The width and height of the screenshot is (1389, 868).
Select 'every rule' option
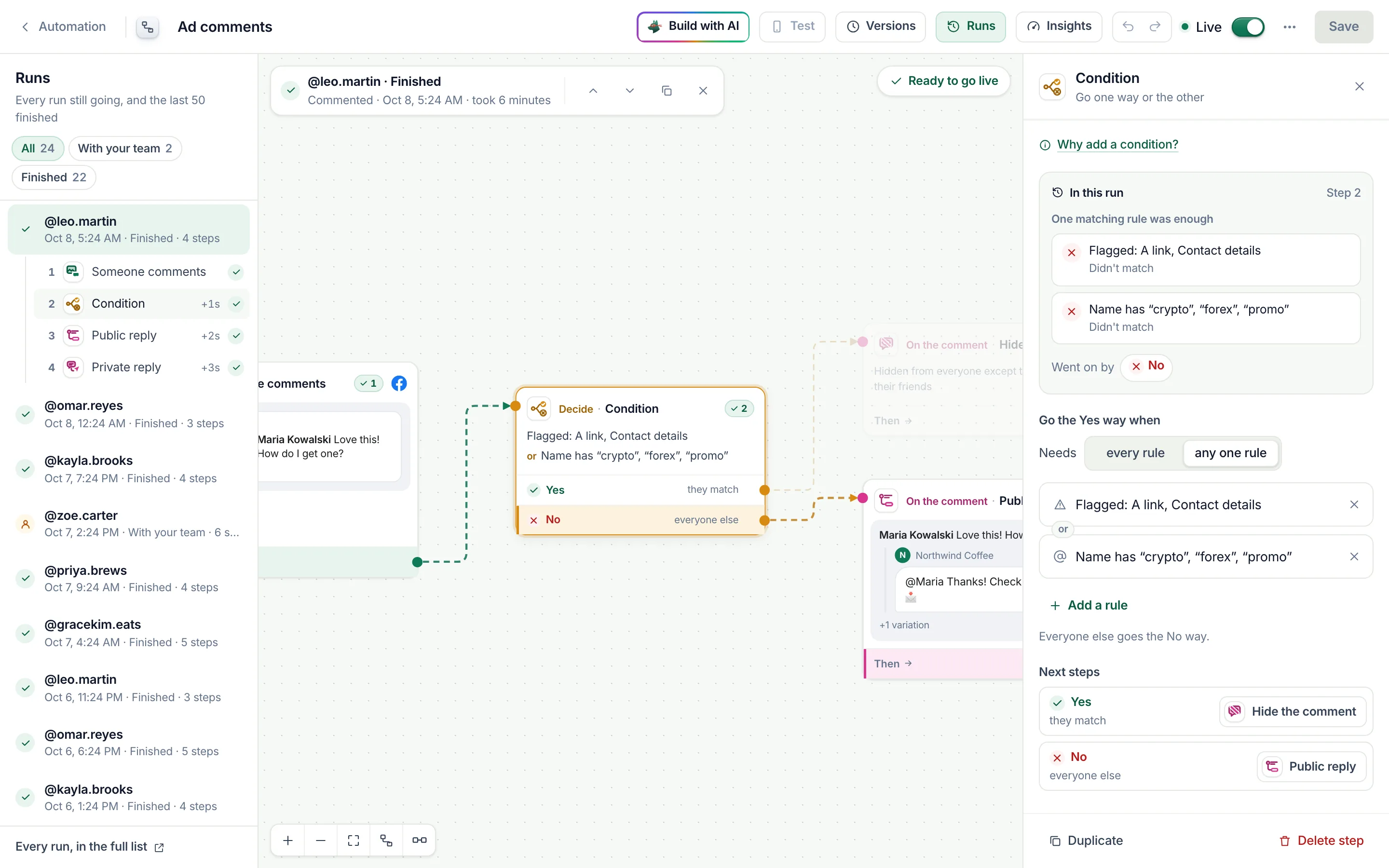click(x=1135, y=453)
